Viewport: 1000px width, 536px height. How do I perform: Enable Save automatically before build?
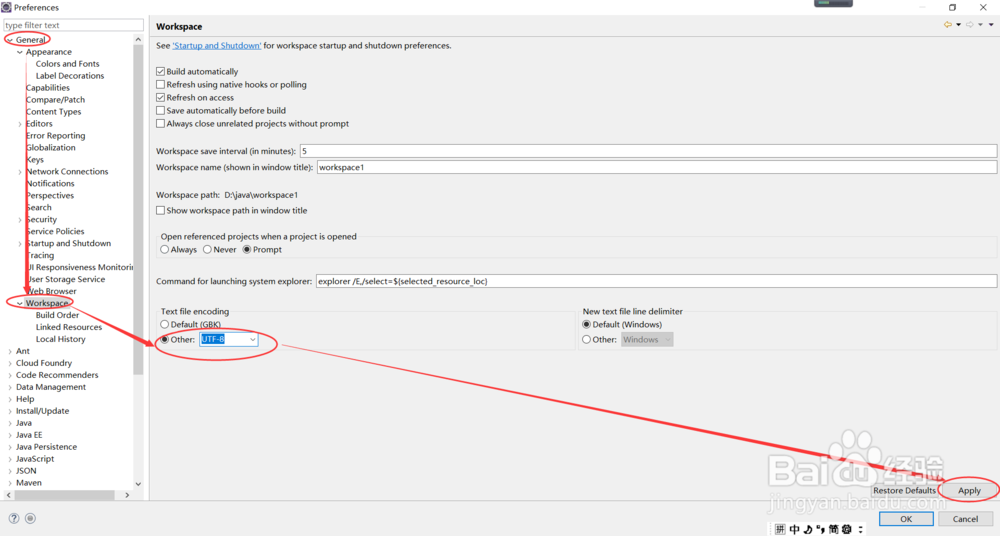coord(161,110)
